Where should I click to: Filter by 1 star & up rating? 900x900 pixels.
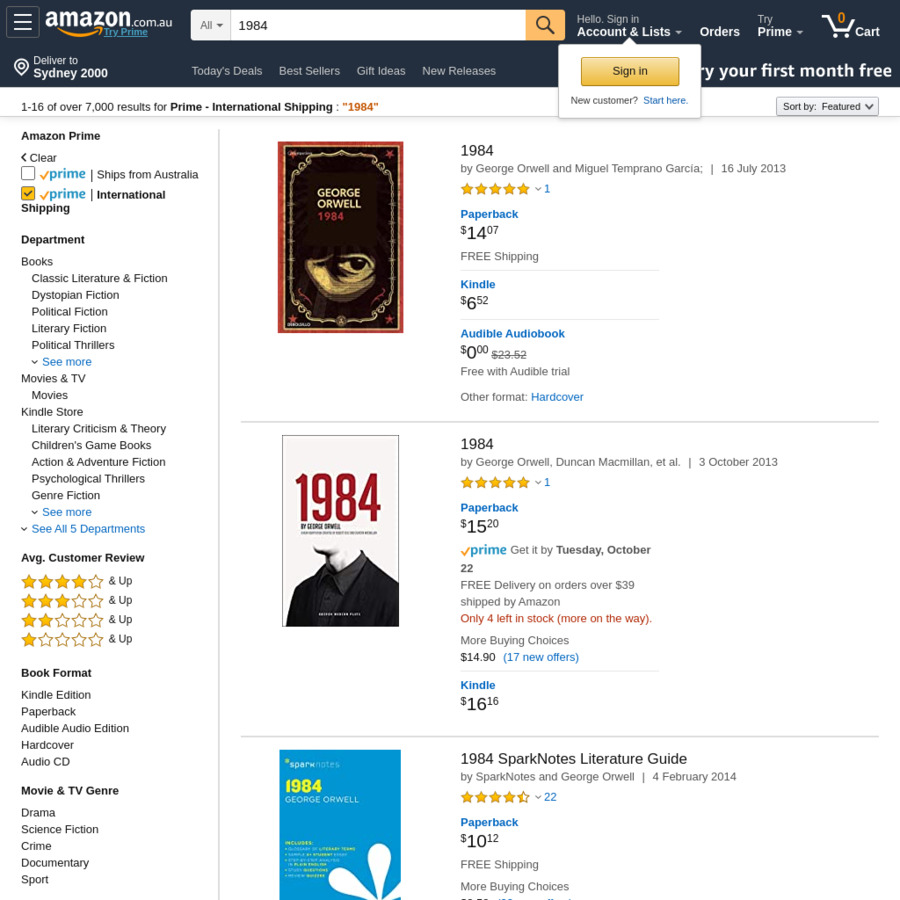[x=62, y=639]
